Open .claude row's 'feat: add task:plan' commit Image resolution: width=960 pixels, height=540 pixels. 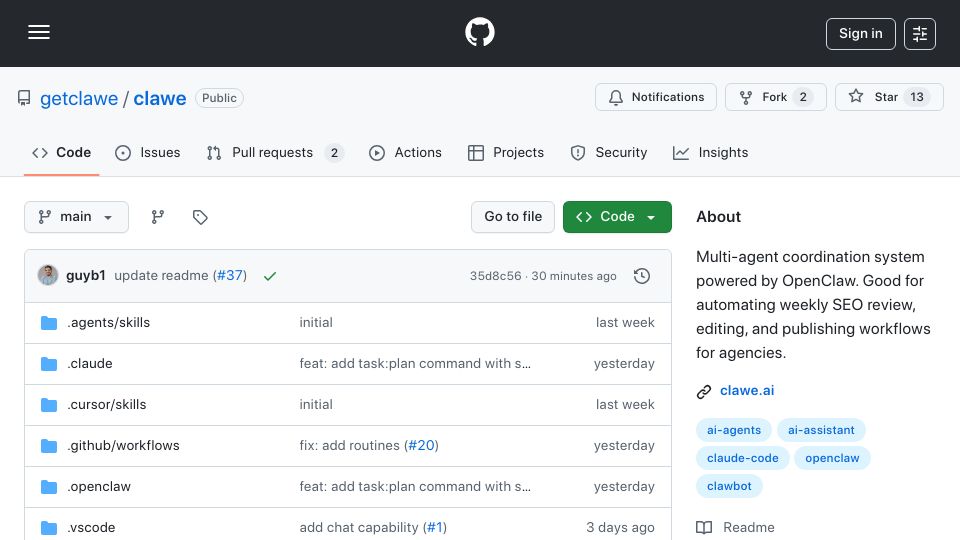coord(415,364)
